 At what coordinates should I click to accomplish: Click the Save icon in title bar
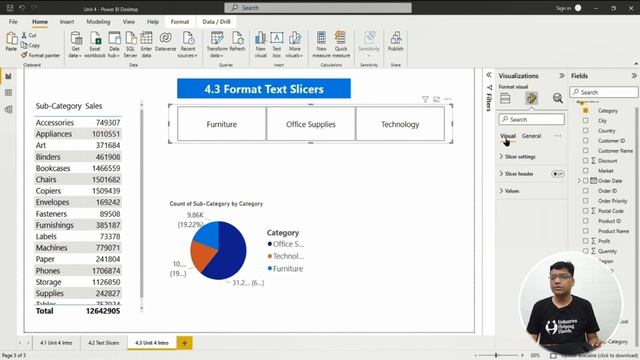tap(10, 8)
